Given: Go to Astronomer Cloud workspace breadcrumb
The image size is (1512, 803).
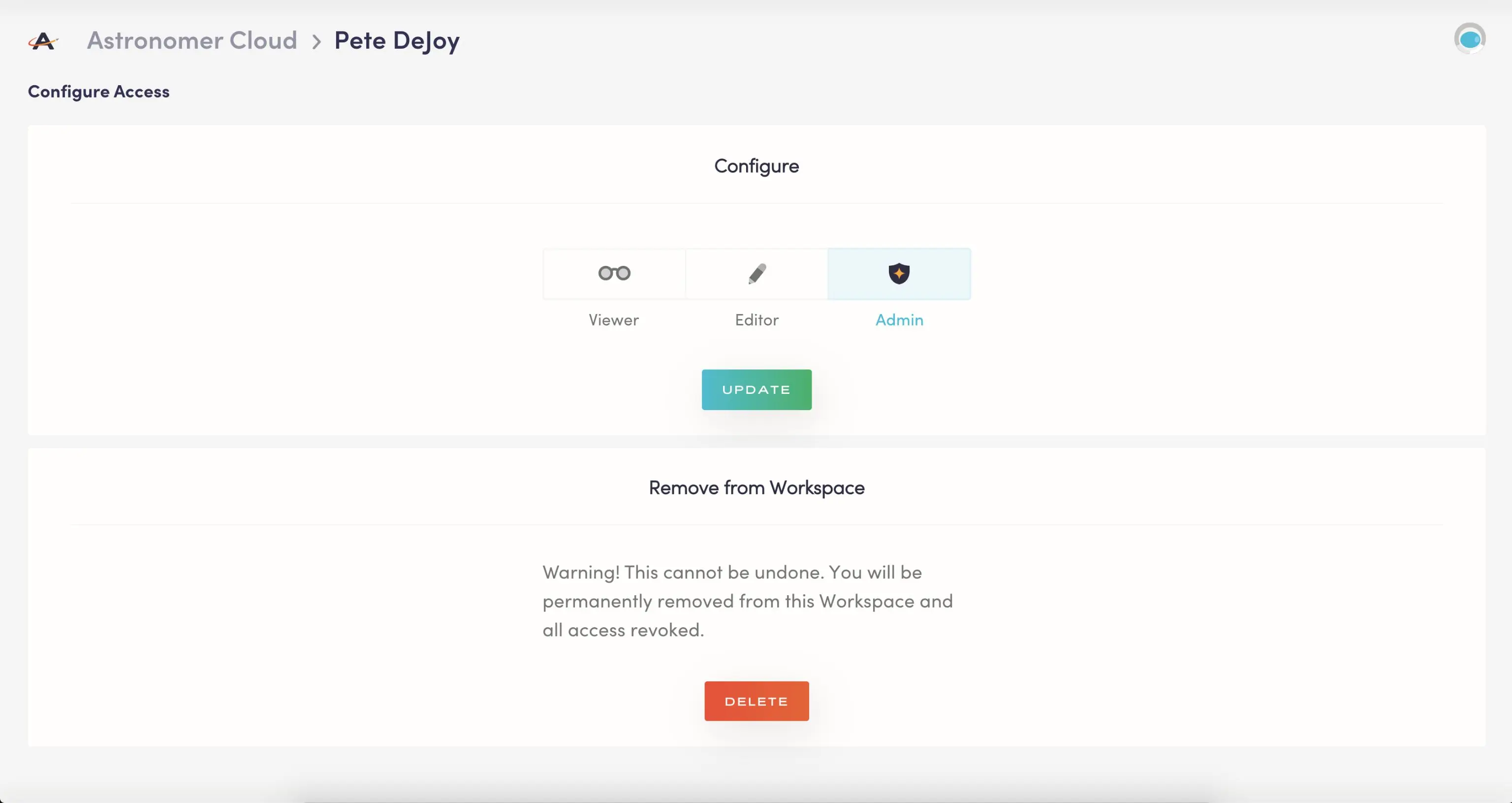Looking at the screenshot, I should pos(192,40).
